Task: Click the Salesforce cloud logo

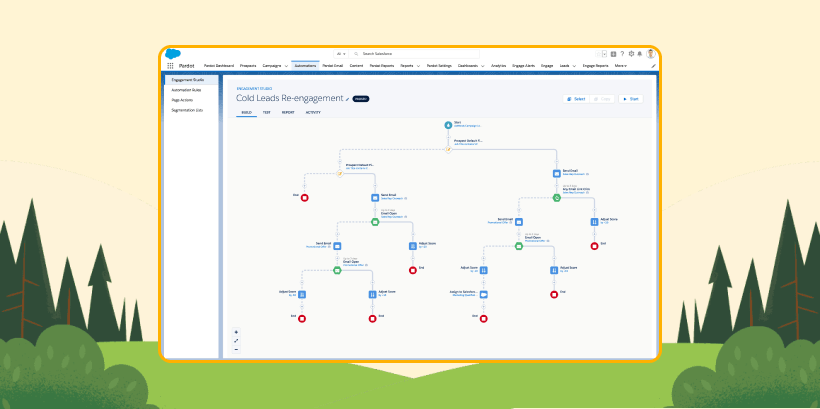Action: click(x=172, y=53)
